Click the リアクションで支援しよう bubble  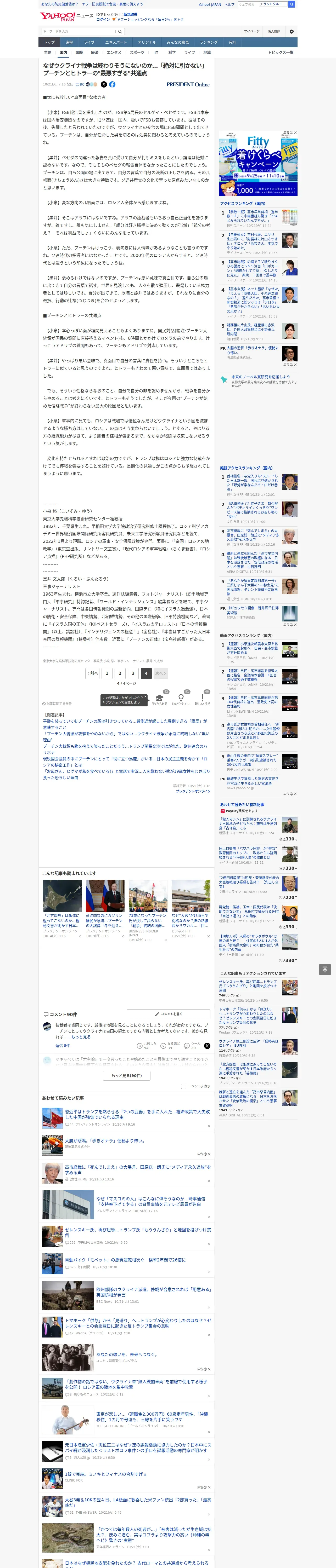[124, 700]
